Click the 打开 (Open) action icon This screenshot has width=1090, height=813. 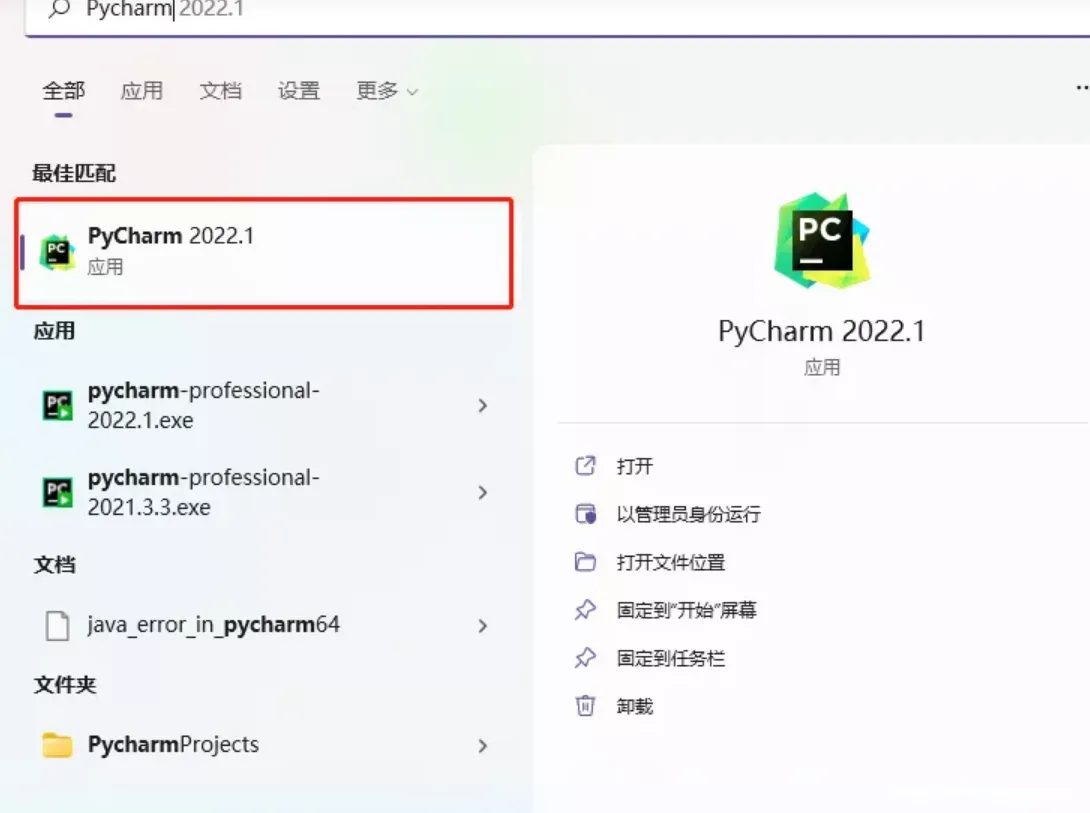pos(587,465)
